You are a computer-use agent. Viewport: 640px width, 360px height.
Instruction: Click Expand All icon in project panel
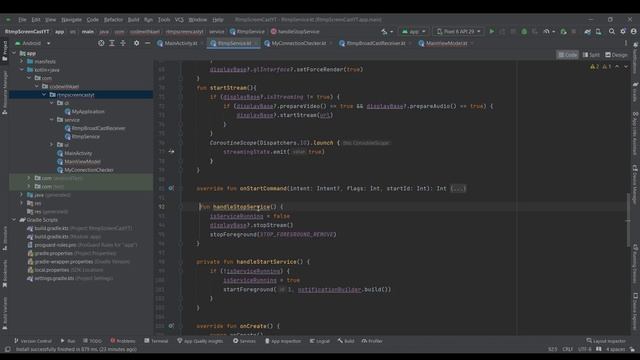point(111,43)
